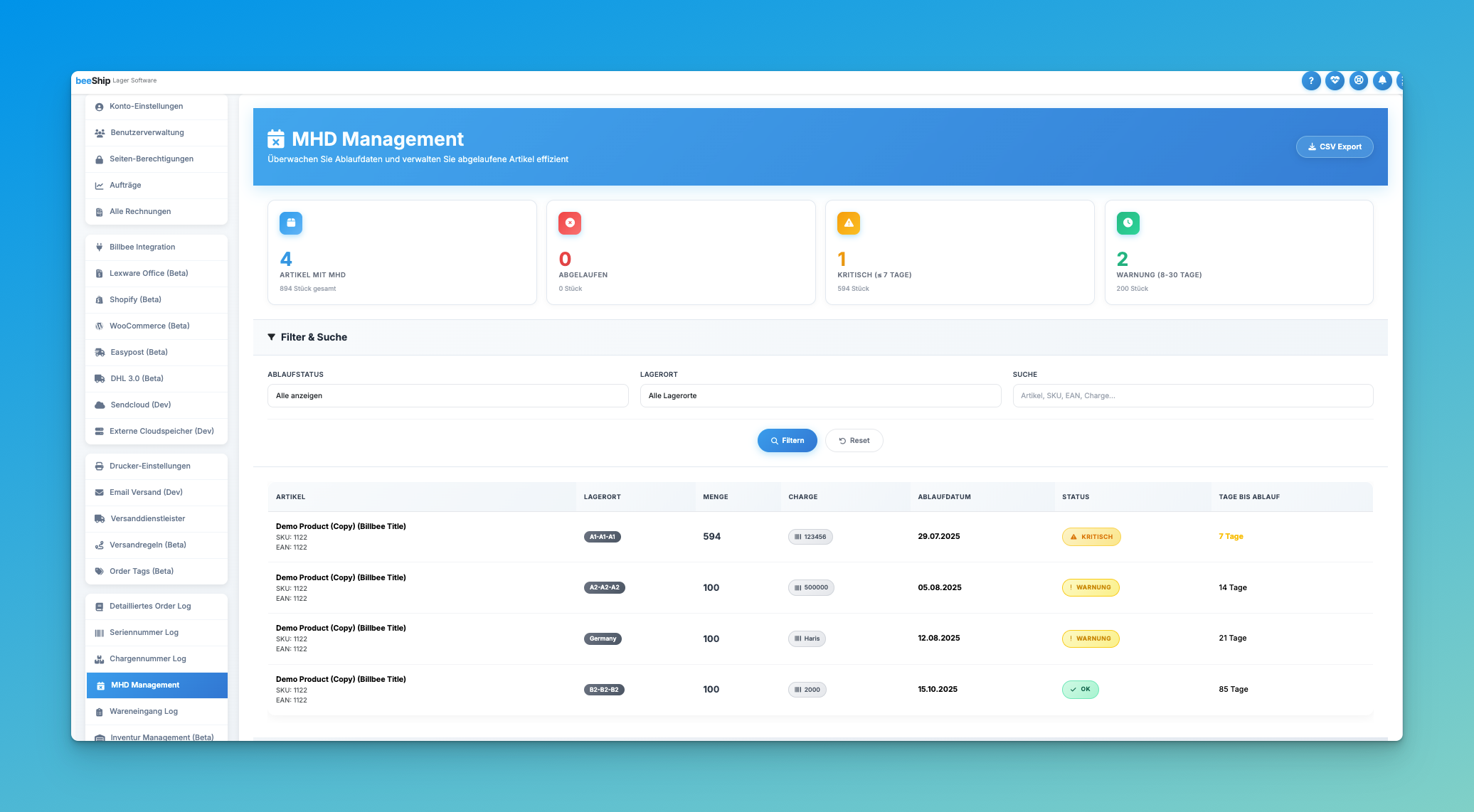Click the red Abgelaufen card icon

tap(569, 223)
